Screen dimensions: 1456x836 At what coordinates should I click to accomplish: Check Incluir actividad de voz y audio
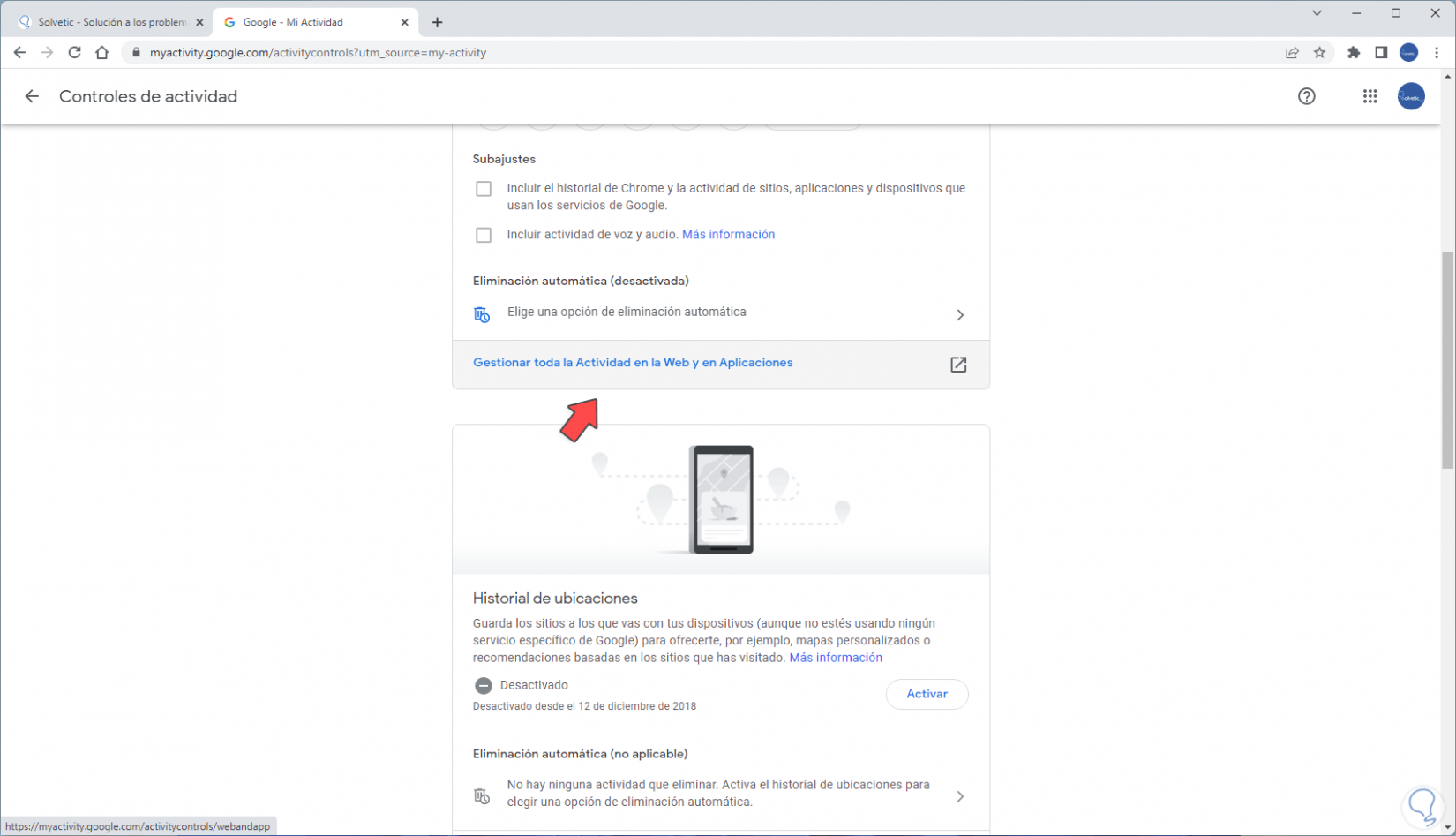point(484,235)
